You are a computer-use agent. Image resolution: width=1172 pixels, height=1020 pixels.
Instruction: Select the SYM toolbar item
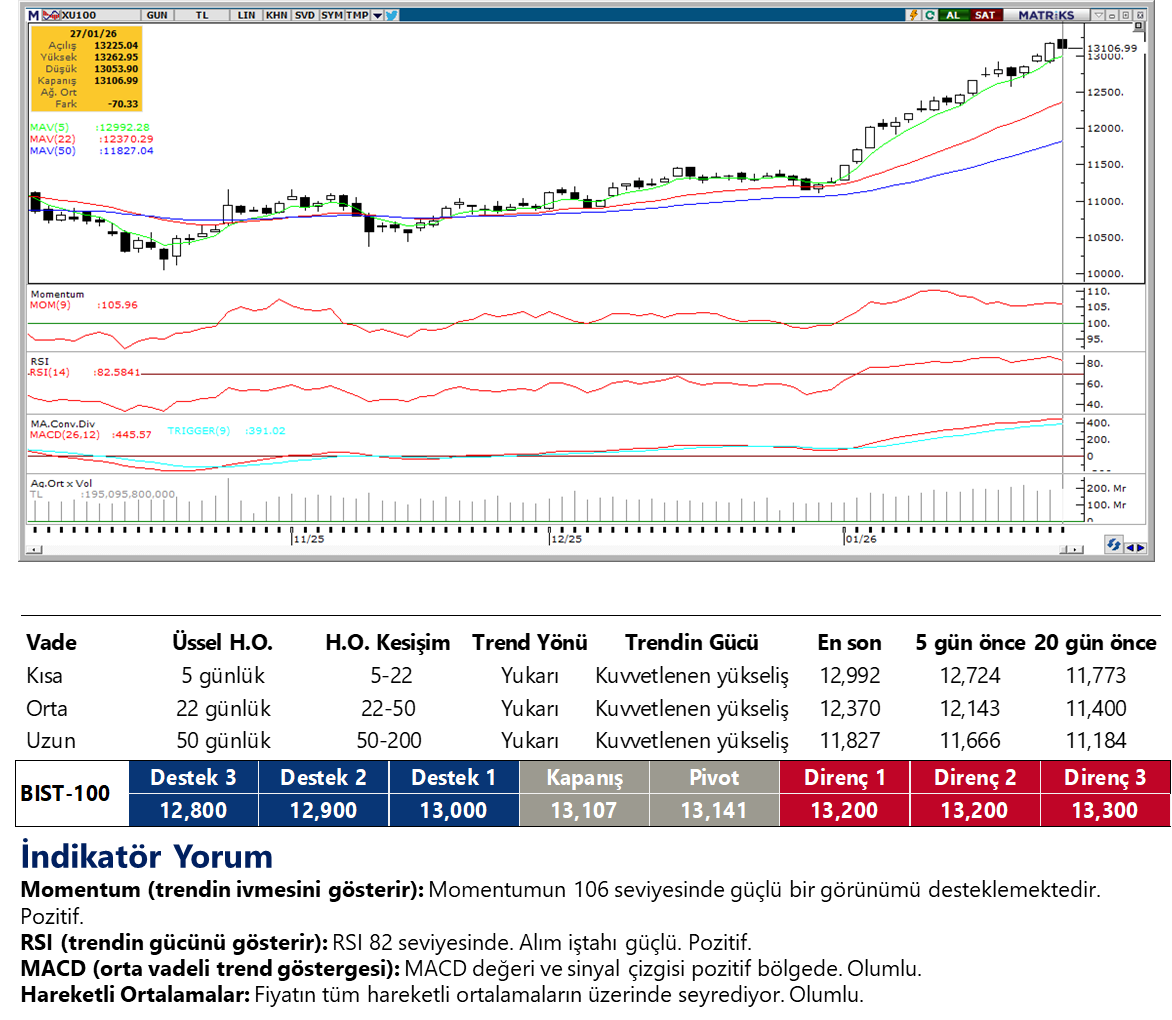[x=332, y=15]
